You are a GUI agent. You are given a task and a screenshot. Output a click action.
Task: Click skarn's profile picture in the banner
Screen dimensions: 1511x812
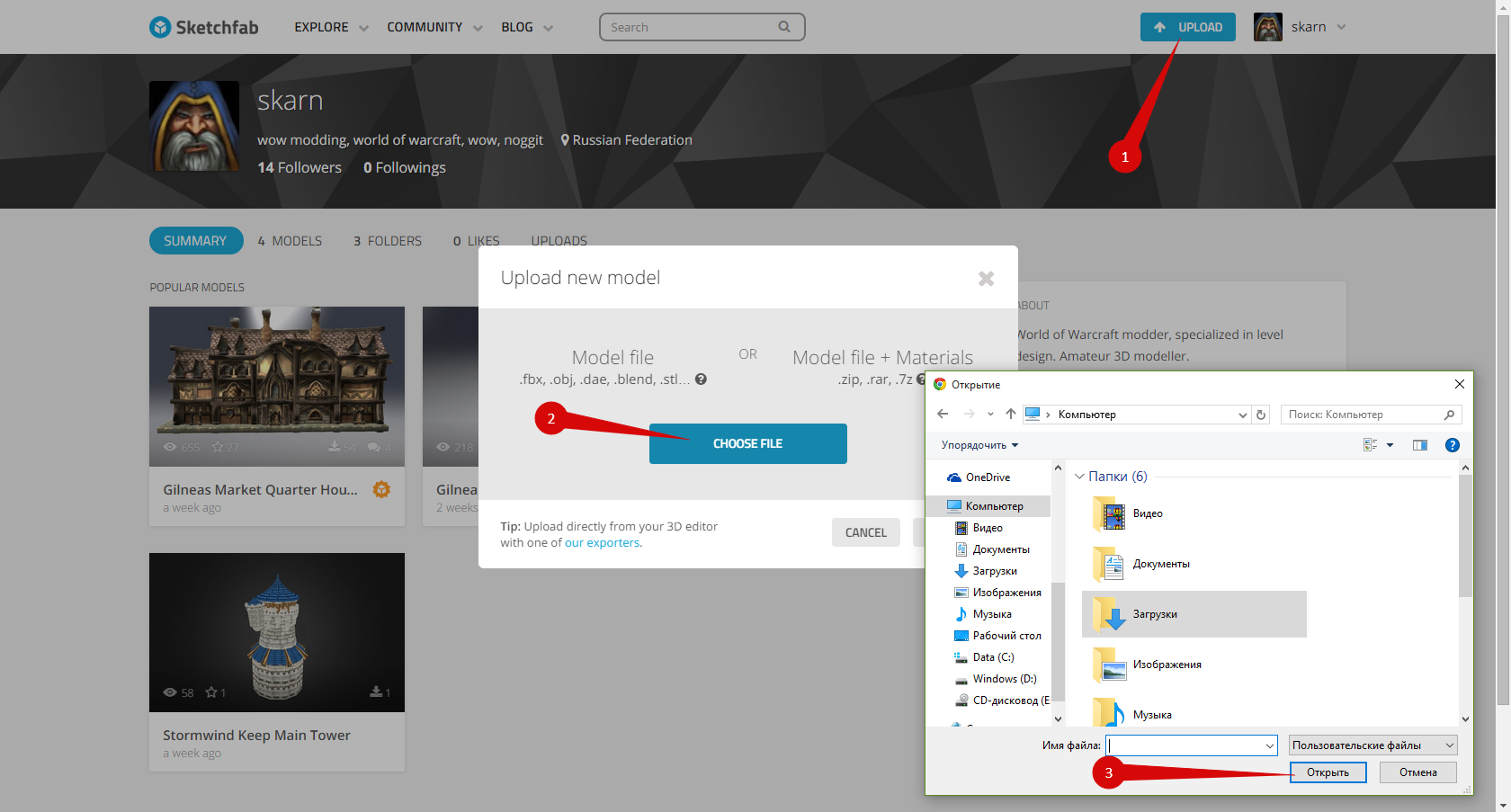(194, 126)
